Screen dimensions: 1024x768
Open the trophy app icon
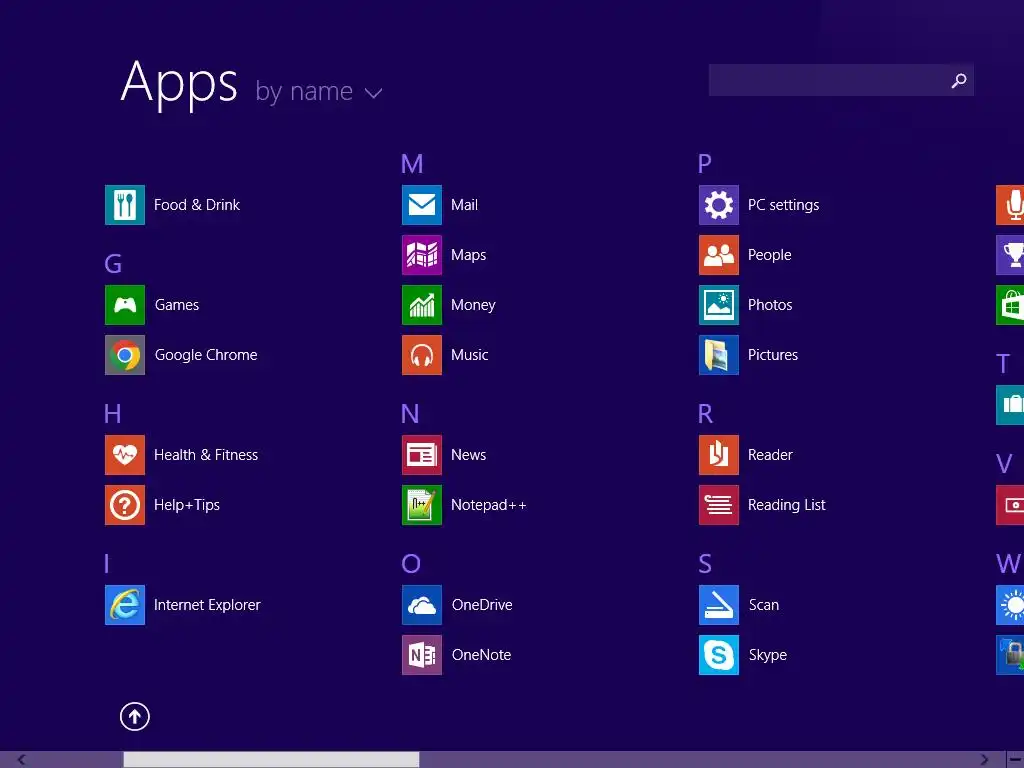[x=1010, y=255]
